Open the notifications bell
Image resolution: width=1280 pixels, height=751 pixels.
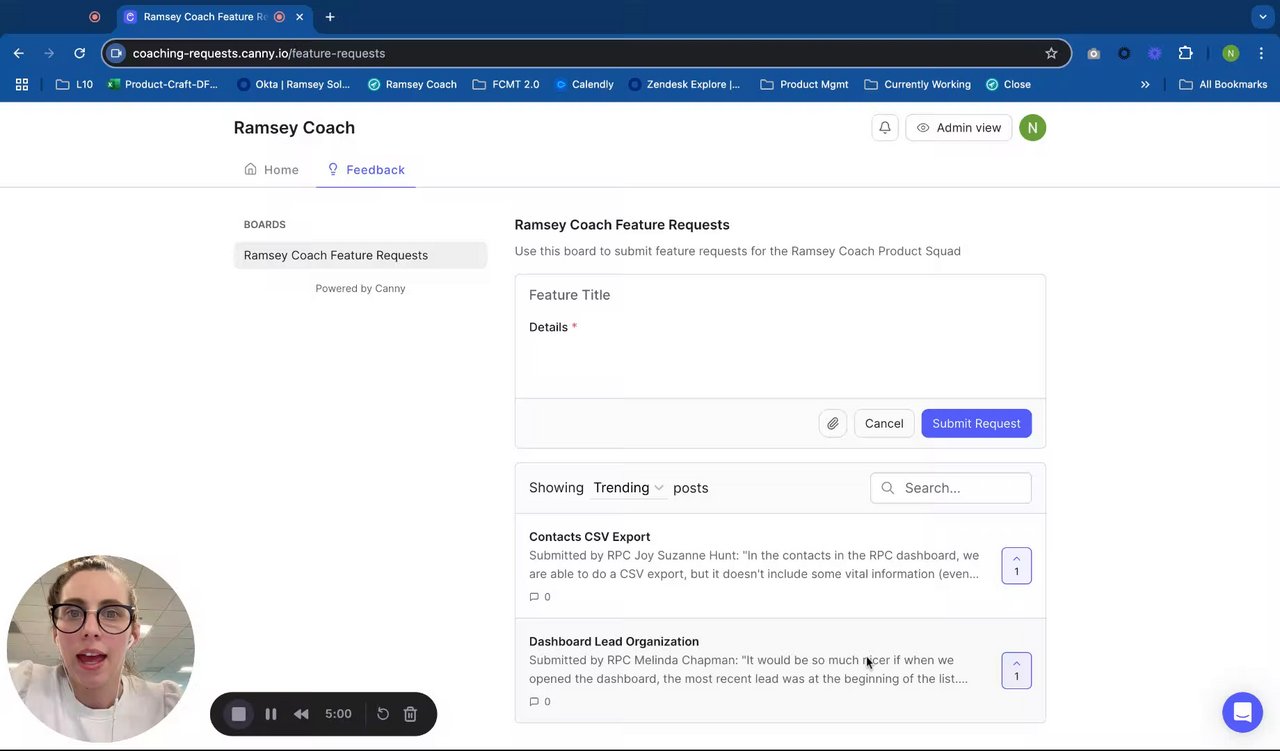[885, 128]
